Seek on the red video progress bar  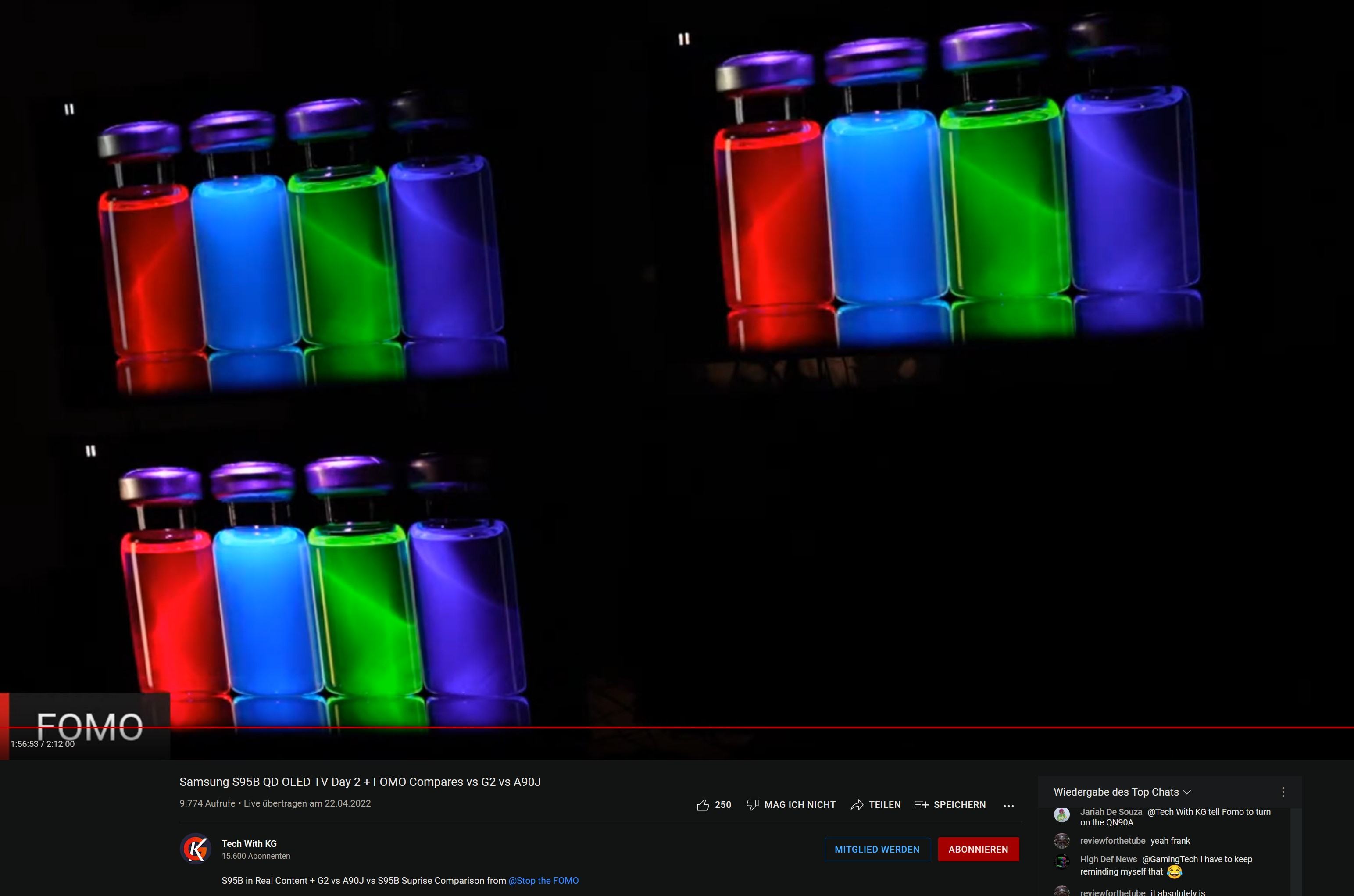(677, 728)
